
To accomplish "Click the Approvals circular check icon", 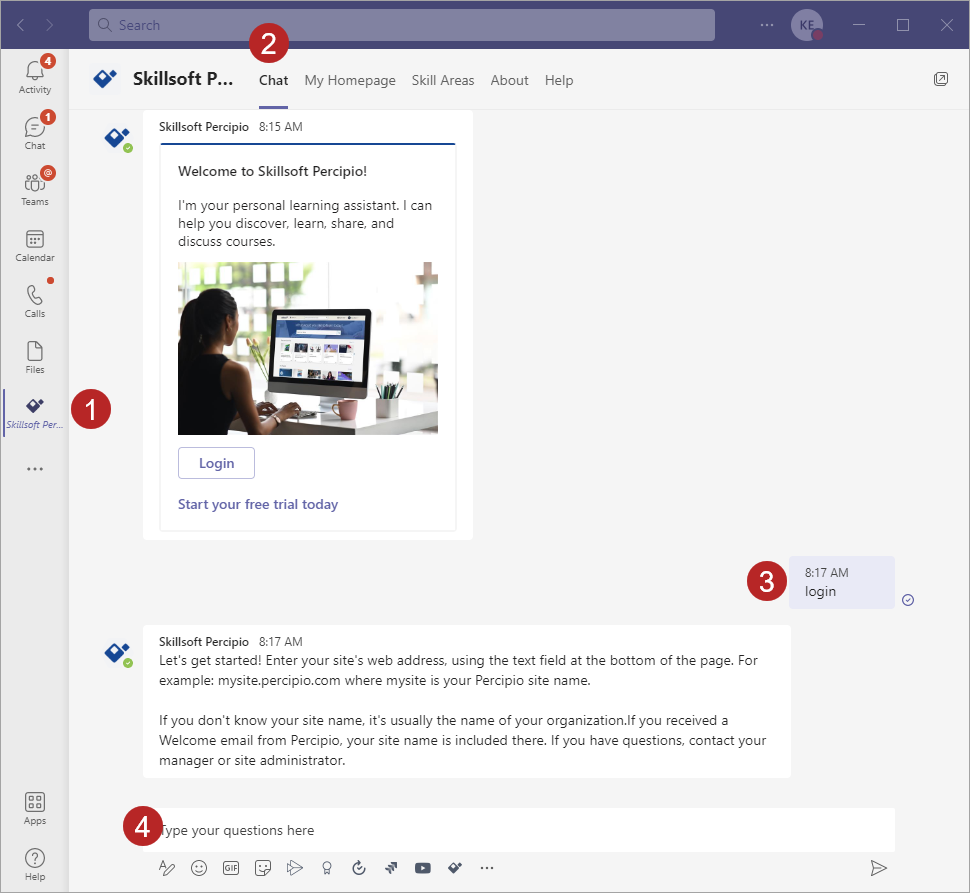I will 359,868.
